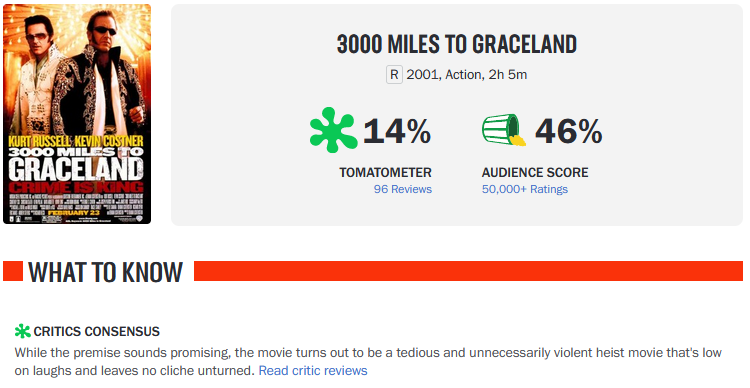Viewport: 750px width, 388px height.
Task: Open the 96 Reviews link
Action: coord(403,189)
